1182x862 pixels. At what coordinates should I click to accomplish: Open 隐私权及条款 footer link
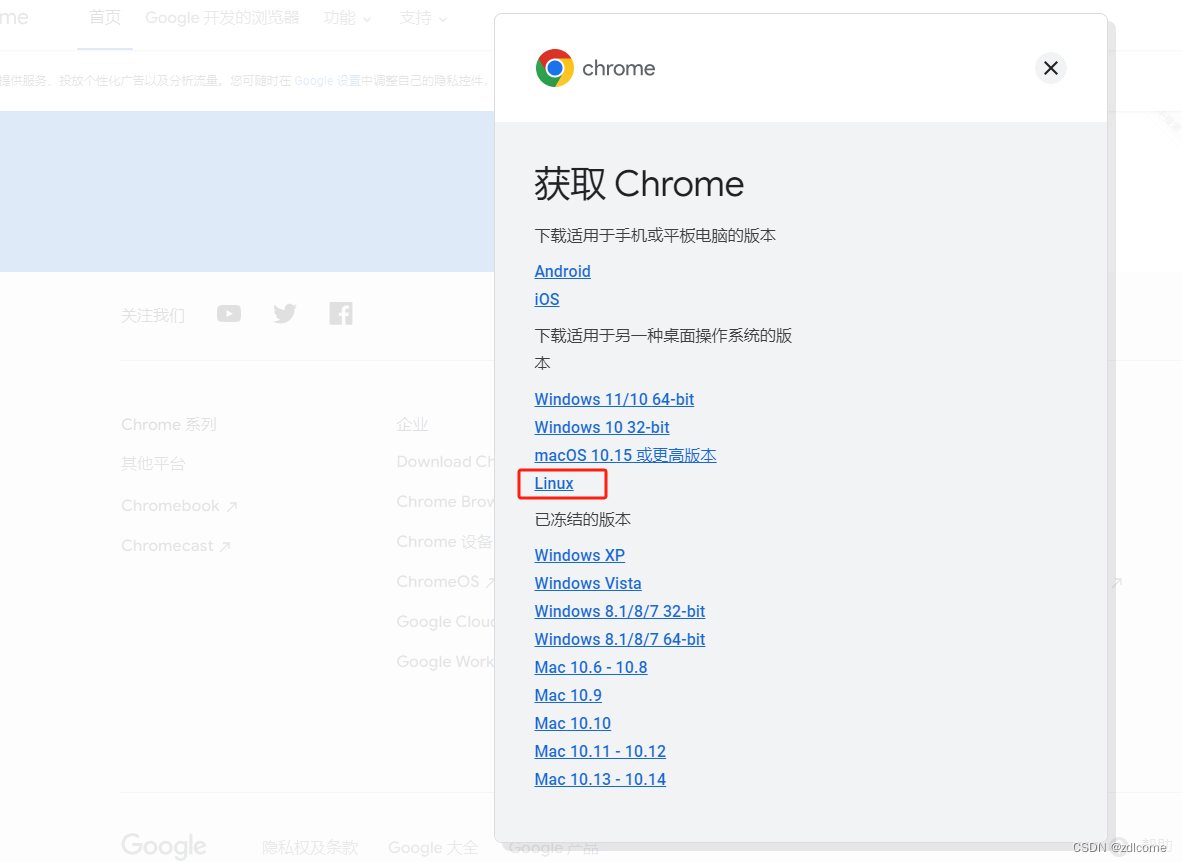[310, 848]
